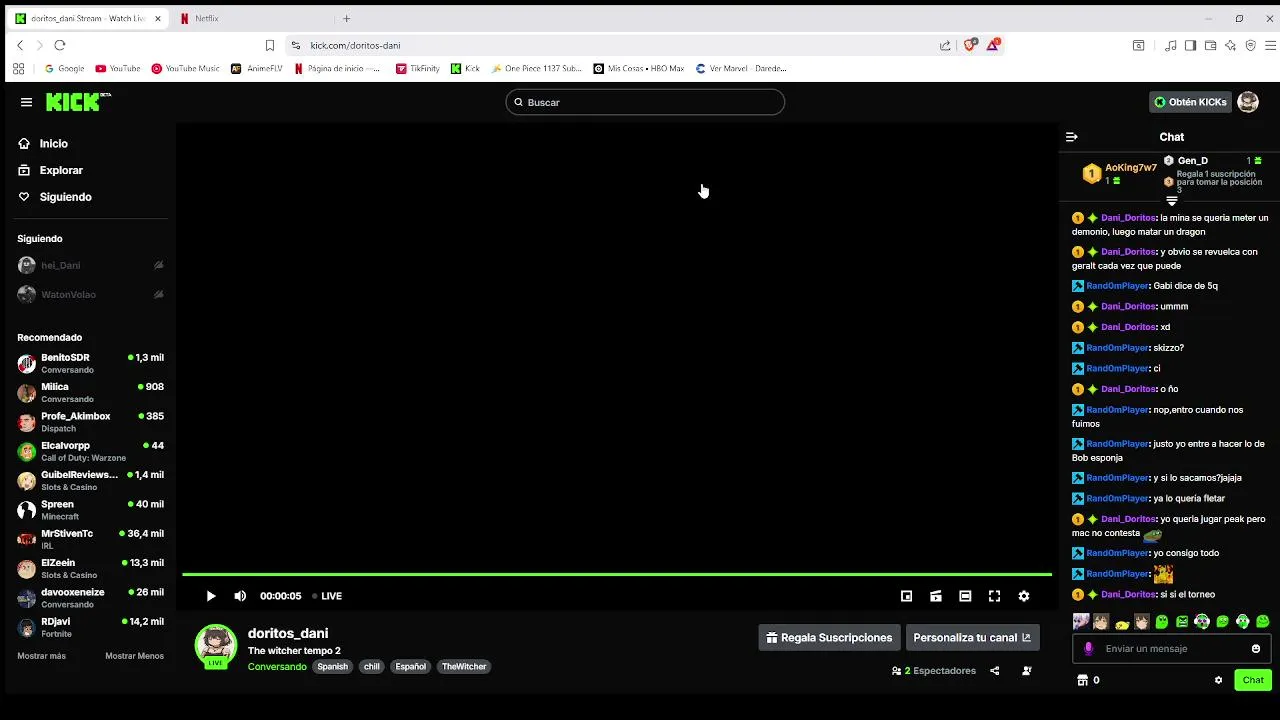Open recommended channel MrStivenTc
The height and width of the screenshot is (720, 1280).
click(90, 539)
